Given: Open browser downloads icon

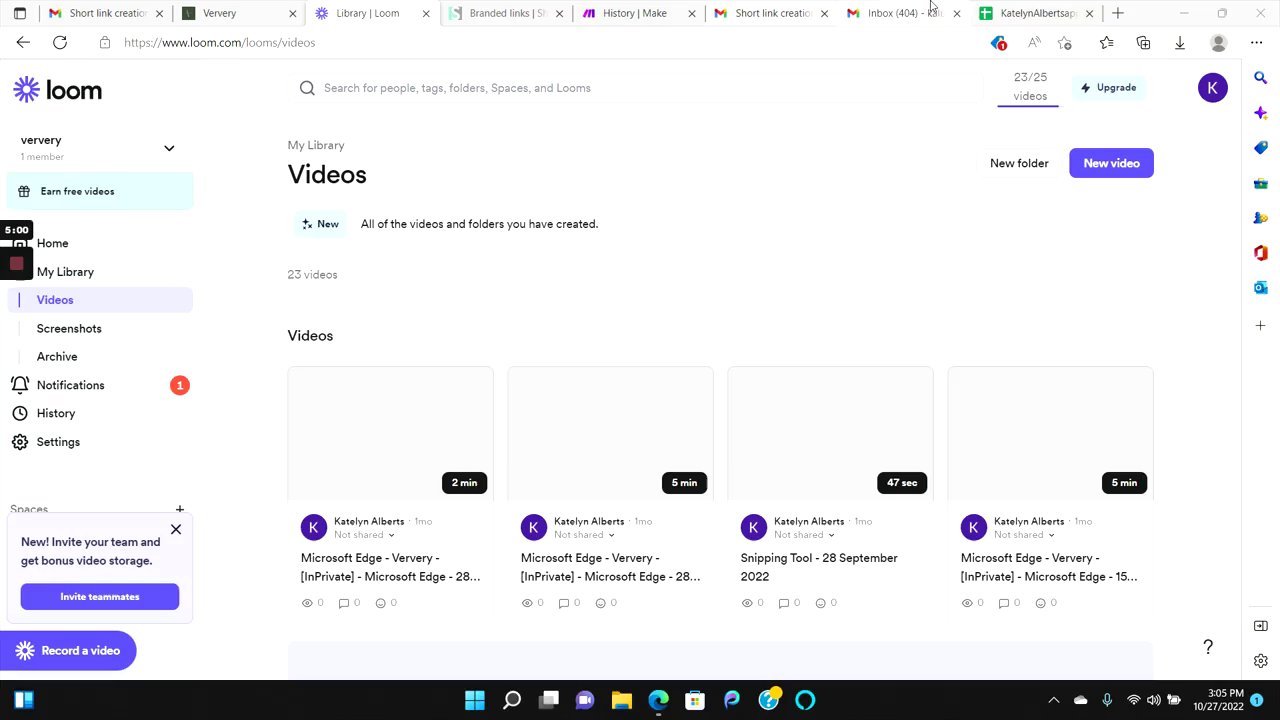Looking at the screenshot, I should coord(1180,43).
